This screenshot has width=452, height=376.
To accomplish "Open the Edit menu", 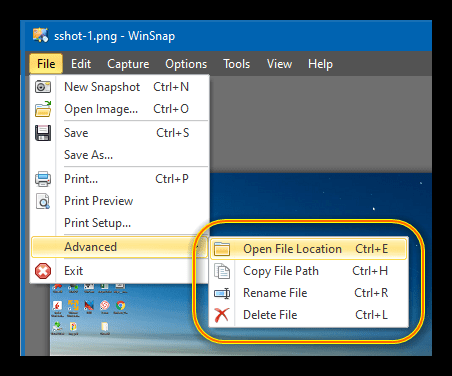I will (x=81, y=64).
